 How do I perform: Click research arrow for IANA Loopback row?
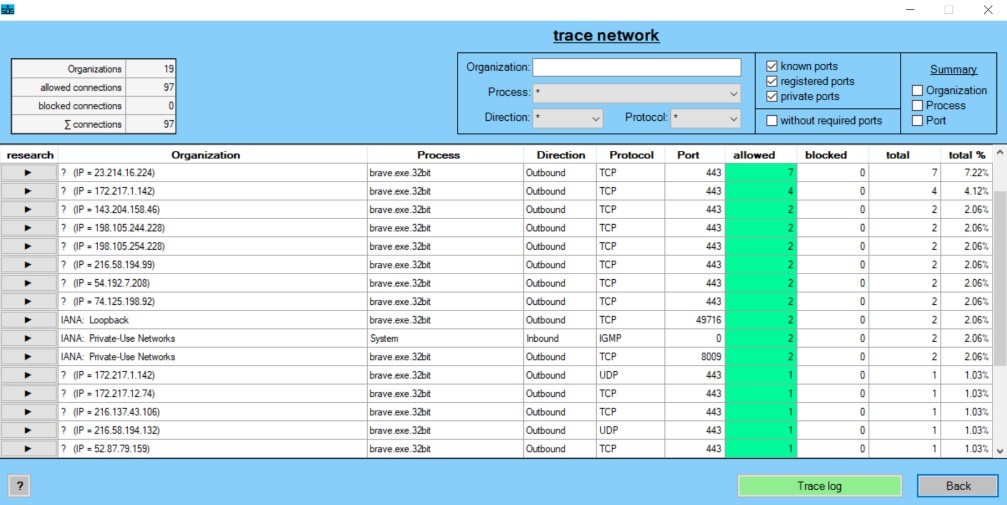28,320
